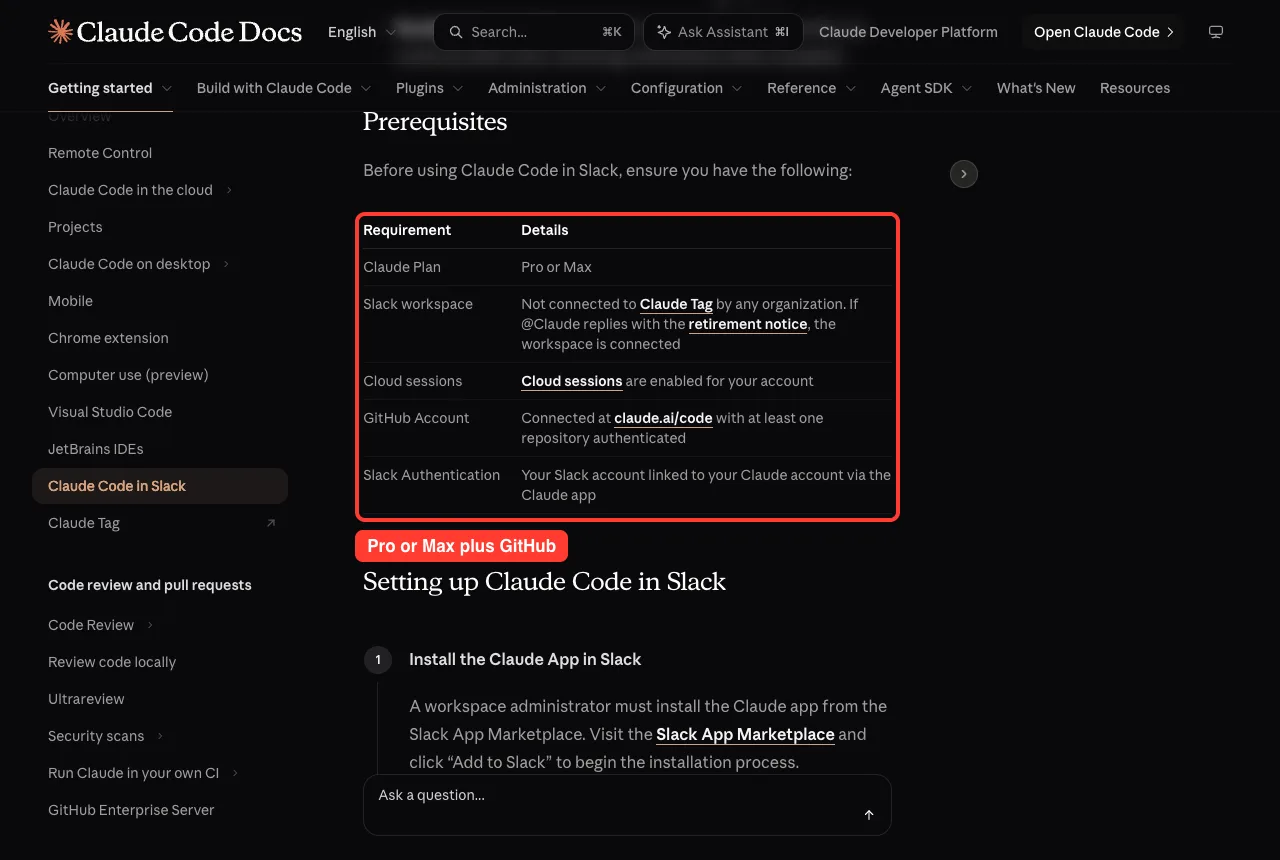This screenshot has height=860, width=1280.
Task: Expand the Build with Claude Code menu
Action: pyautogui.click(x=284, y=88)
